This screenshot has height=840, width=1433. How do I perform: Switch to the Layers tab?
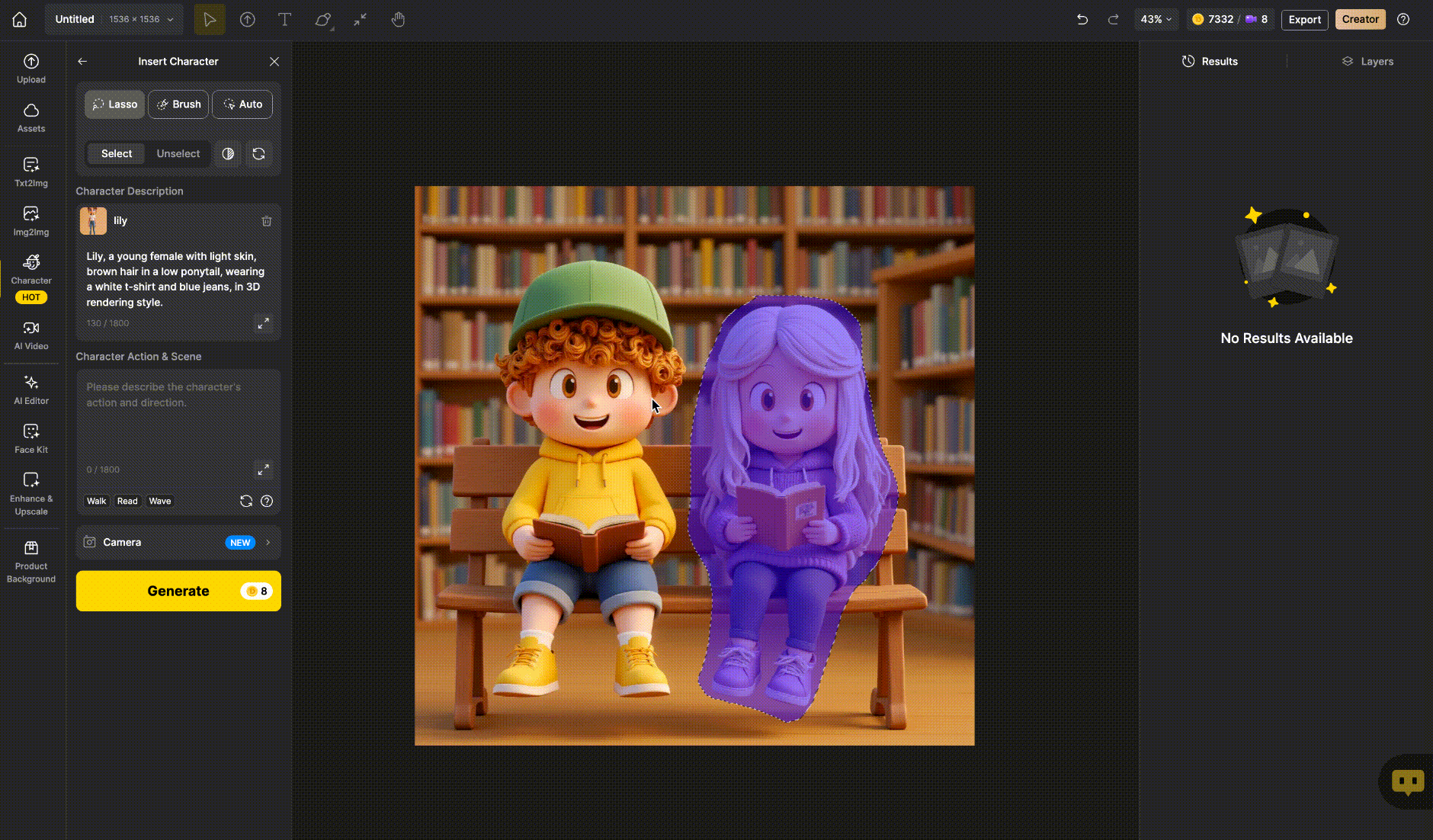(1367, 62)
